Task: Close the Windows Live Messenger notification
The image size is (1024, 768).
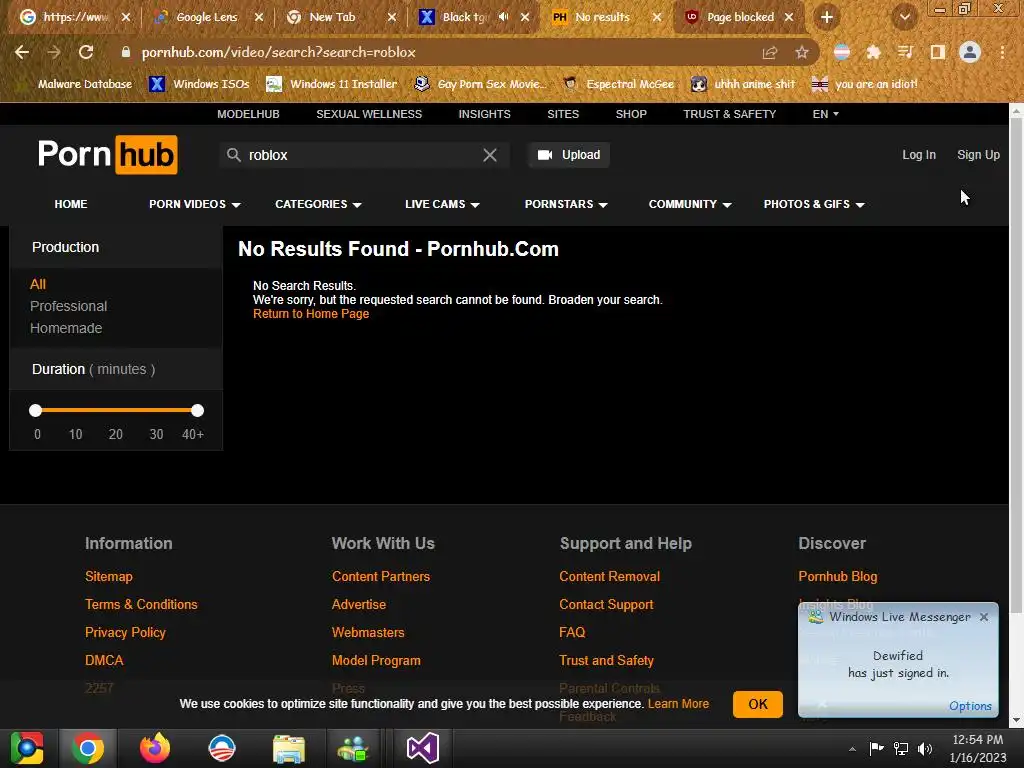Action: tap(984, 616)
